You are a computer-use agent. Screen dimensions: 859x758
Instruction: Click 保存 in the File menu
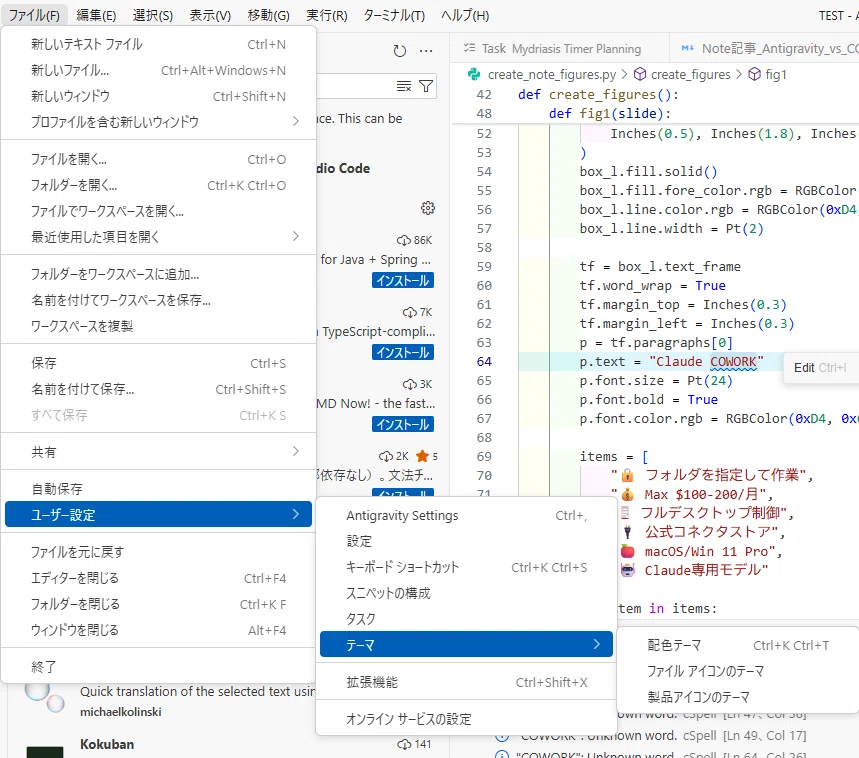158,363
